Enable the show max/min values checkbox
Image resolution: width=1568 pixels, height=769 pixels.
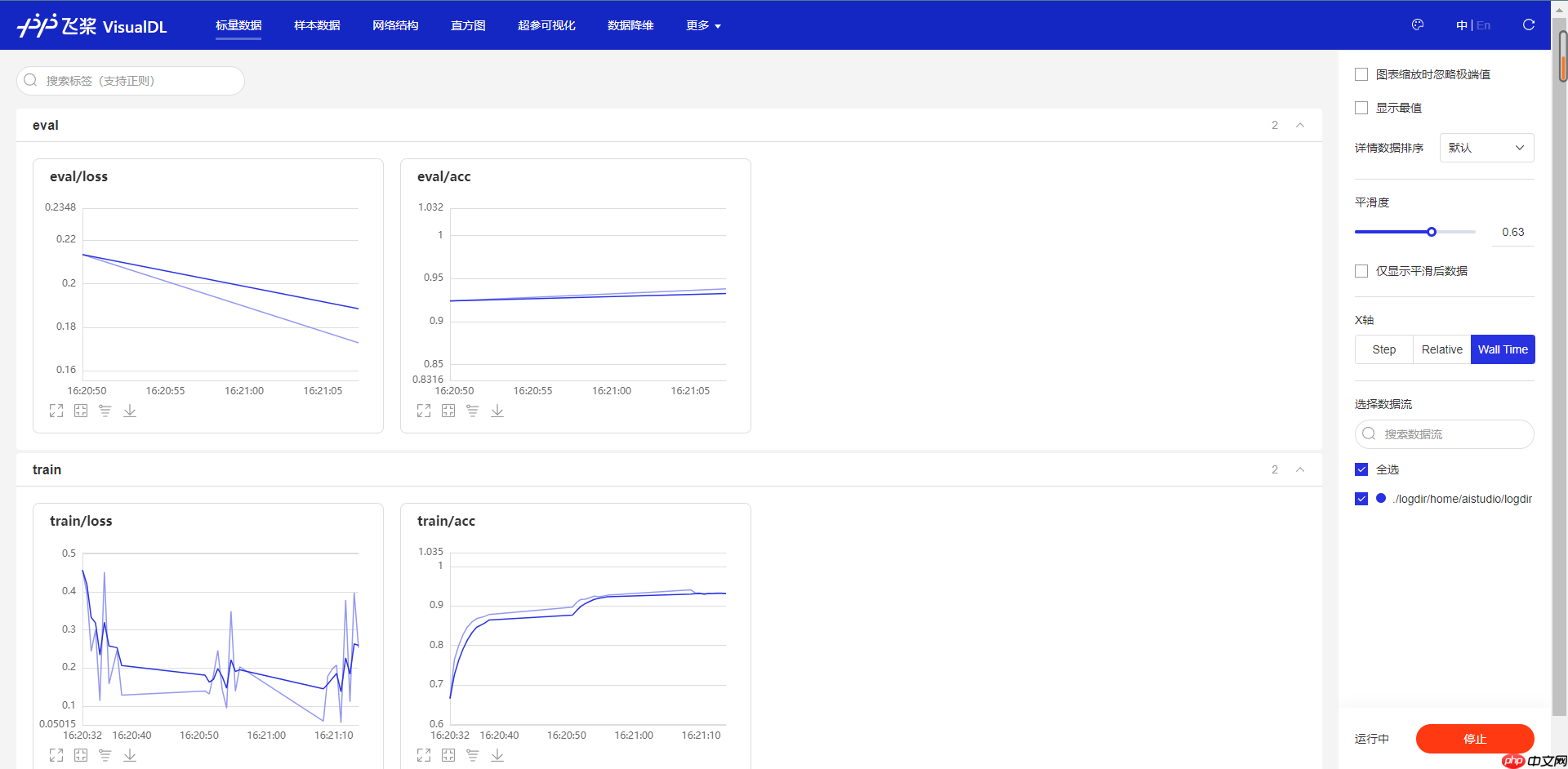tap(1361, 108)
